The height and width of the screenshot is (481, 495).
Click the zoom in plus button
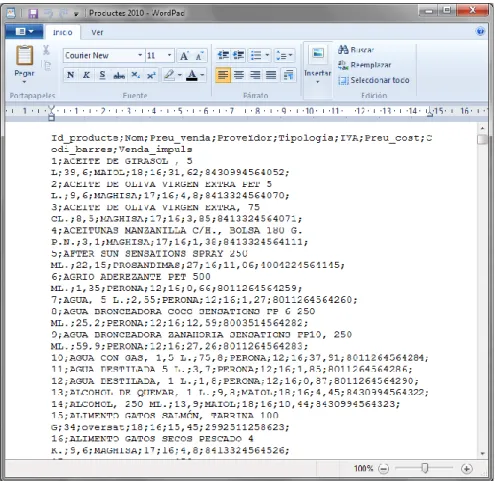[467, 469]
